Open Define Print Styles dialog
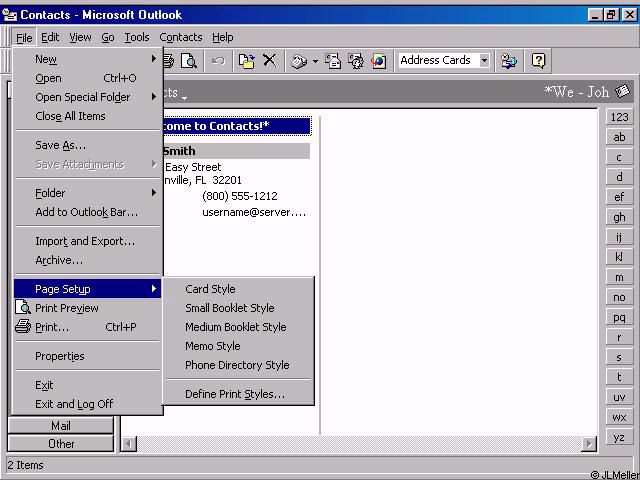 [x=238, y=394]
